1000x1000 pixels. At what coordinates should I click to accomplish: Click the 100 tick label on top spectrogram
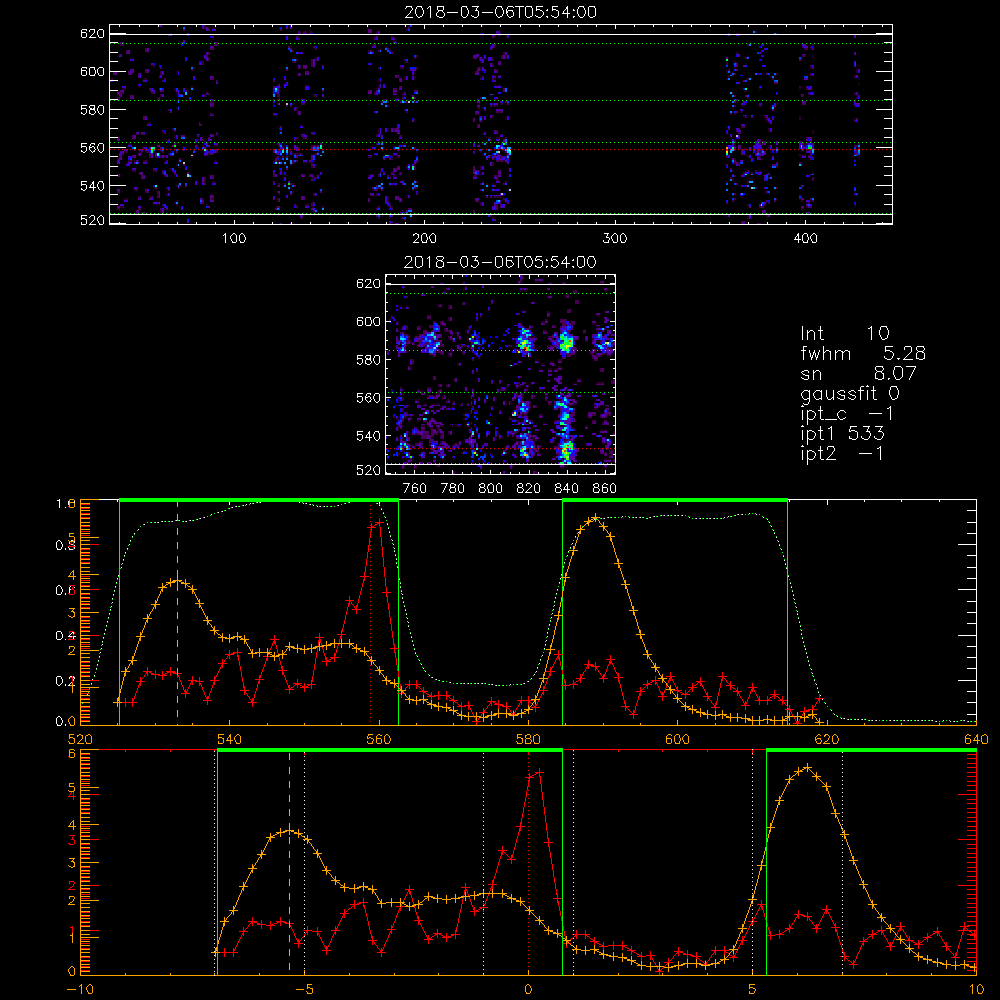[234, 239]
